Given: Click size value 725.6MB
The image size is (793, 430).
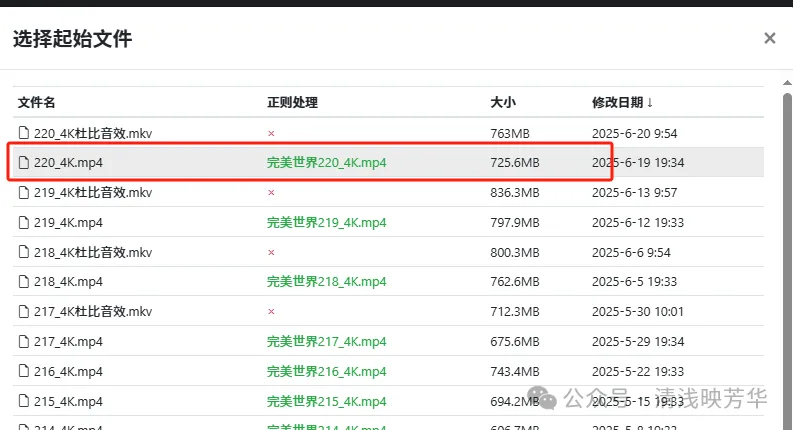Looking at the screenshot, I should [515, 162].
